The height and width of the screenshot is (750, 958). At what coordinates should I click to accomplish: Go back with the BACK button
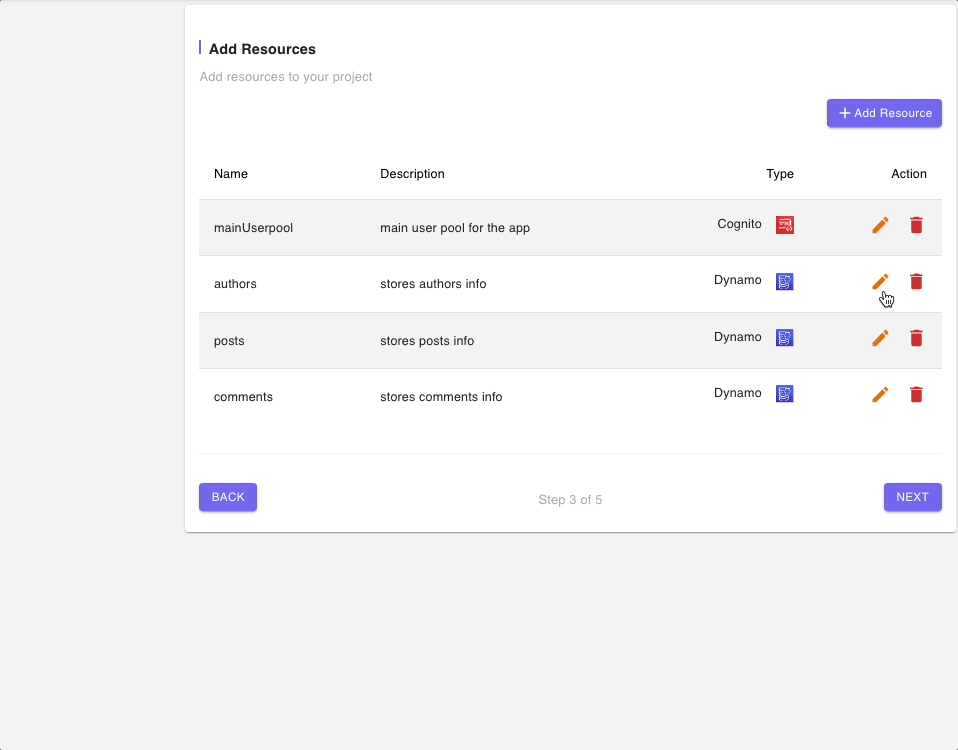(228, 497)
